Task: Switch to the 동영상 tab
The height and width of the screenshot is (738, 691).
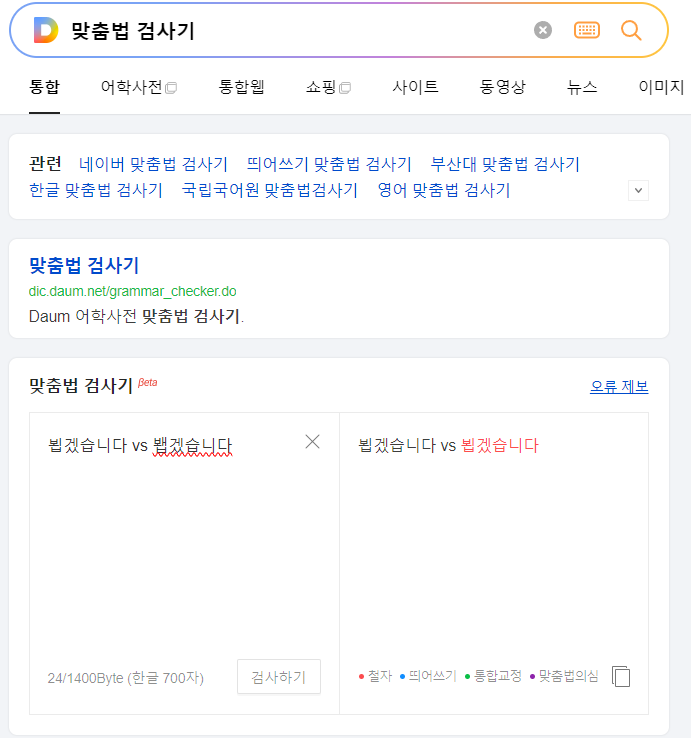Action: pos(502,87)
